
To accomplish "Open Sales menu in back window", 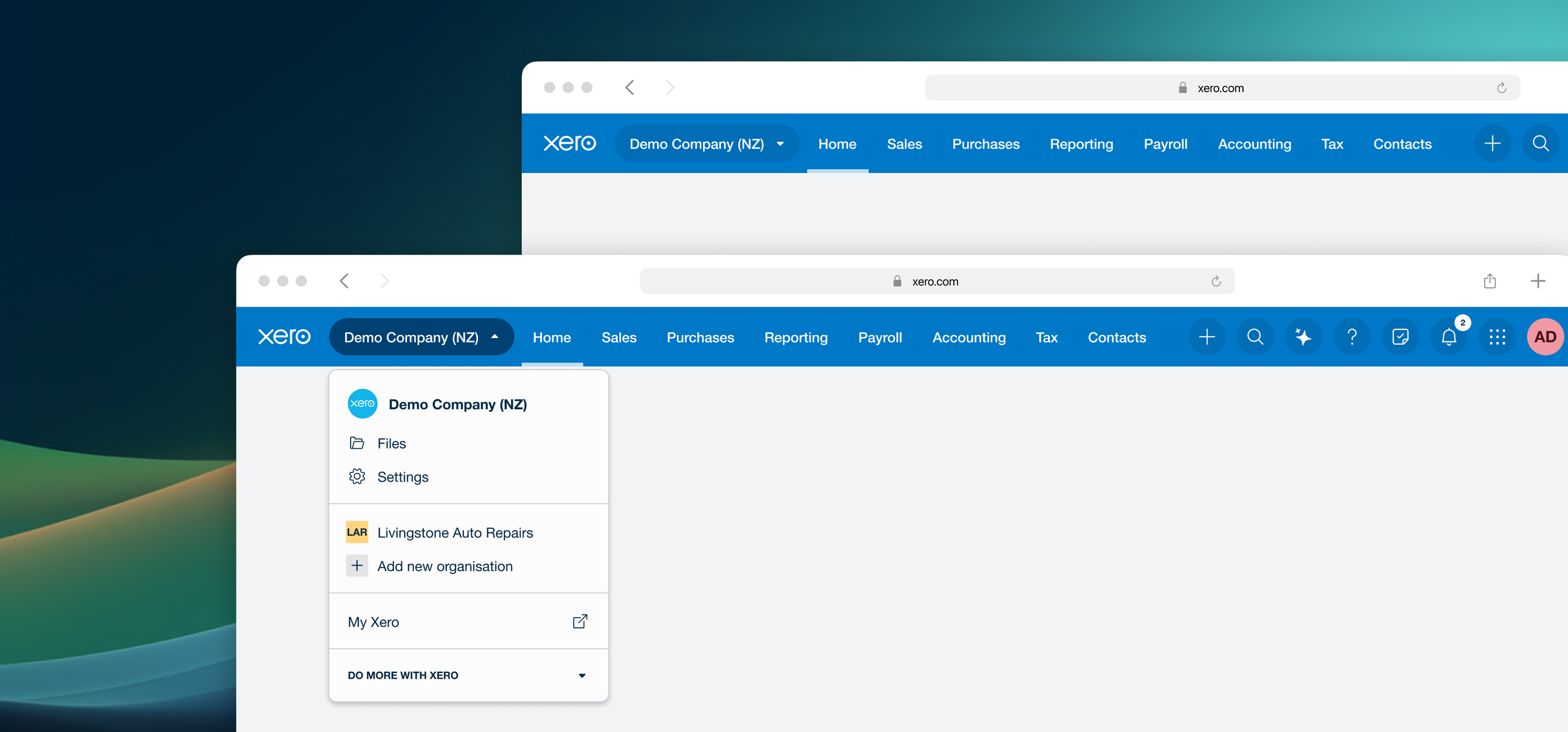I will point(904,143).
